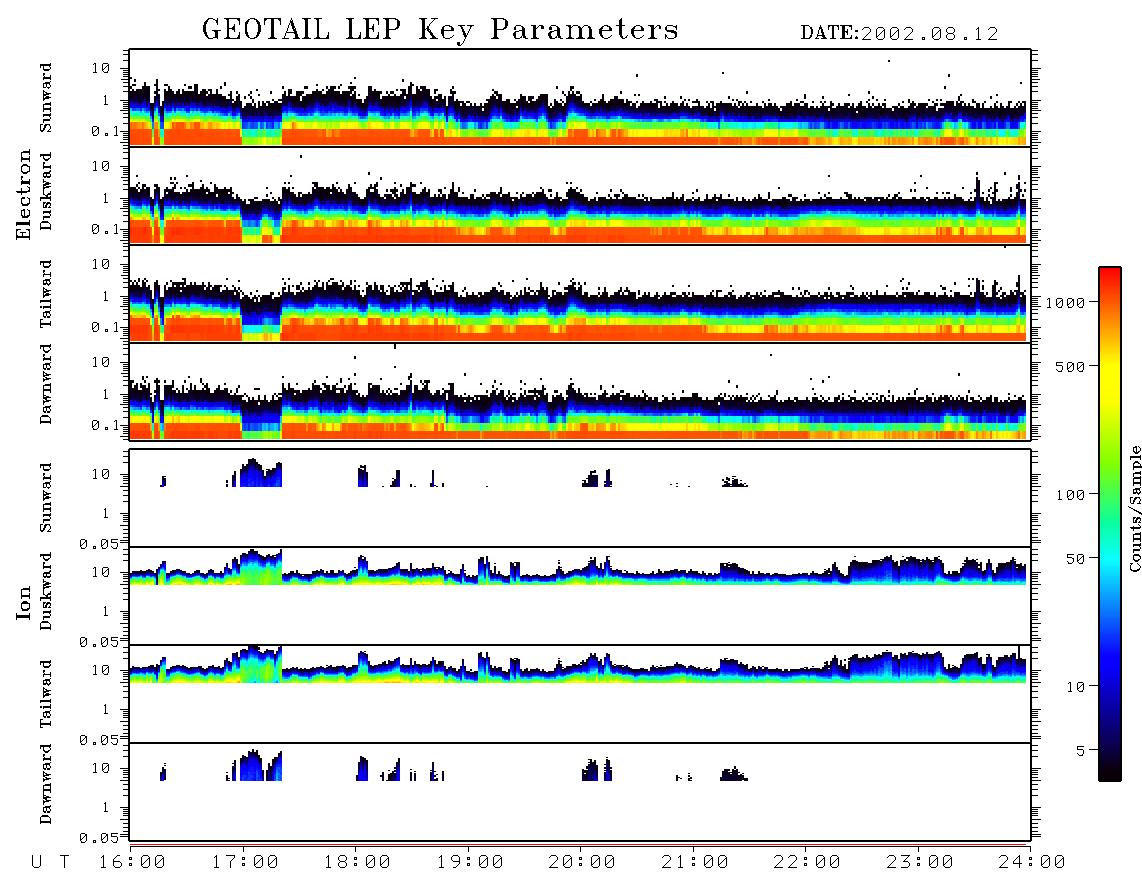Select the 18:00 time tick label
Image resolution: width=1142 pixels, height=880 pixels.
pos(358,863)
